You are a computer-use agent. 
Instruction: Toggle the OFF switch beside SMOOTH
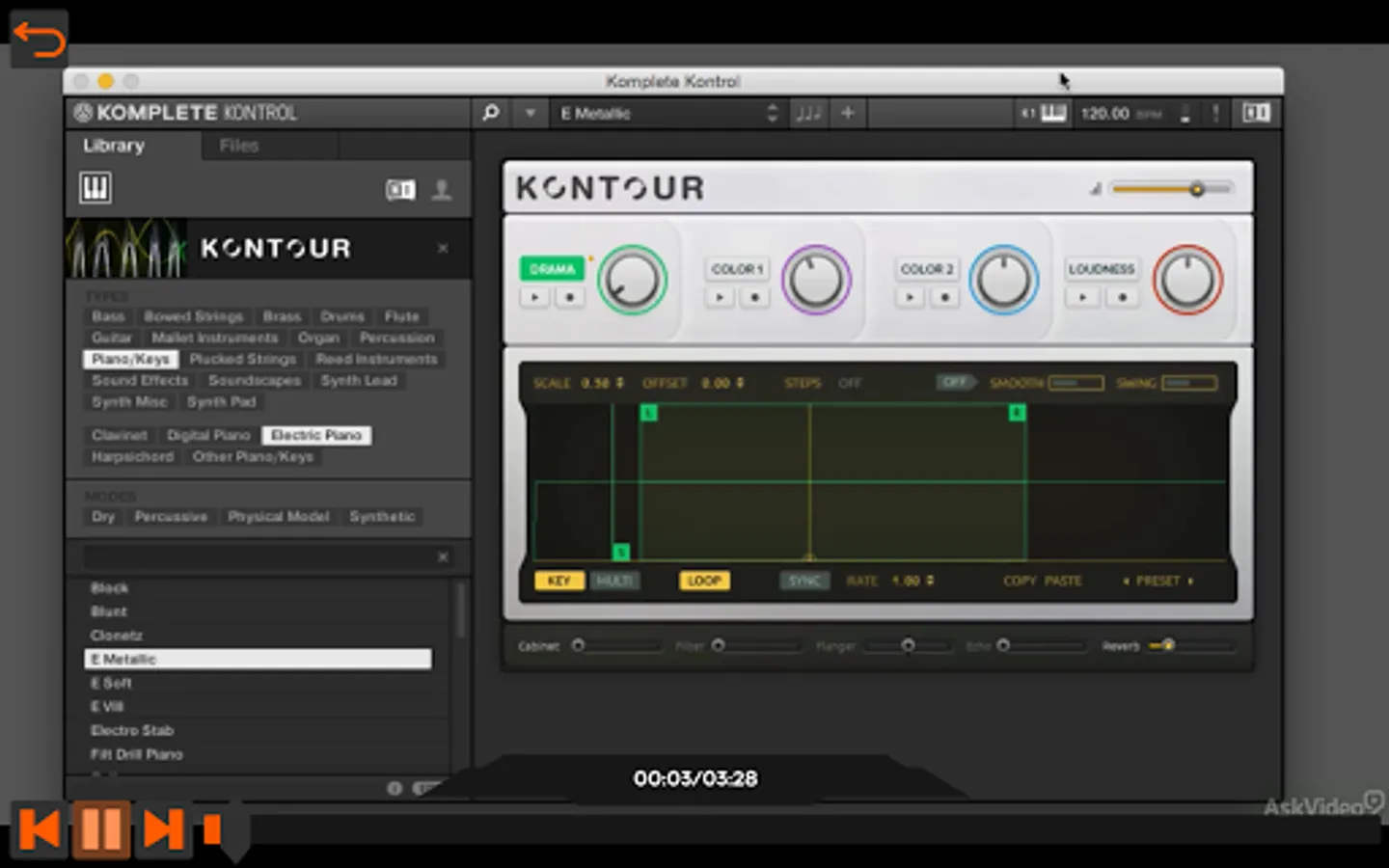click(955, 383)
